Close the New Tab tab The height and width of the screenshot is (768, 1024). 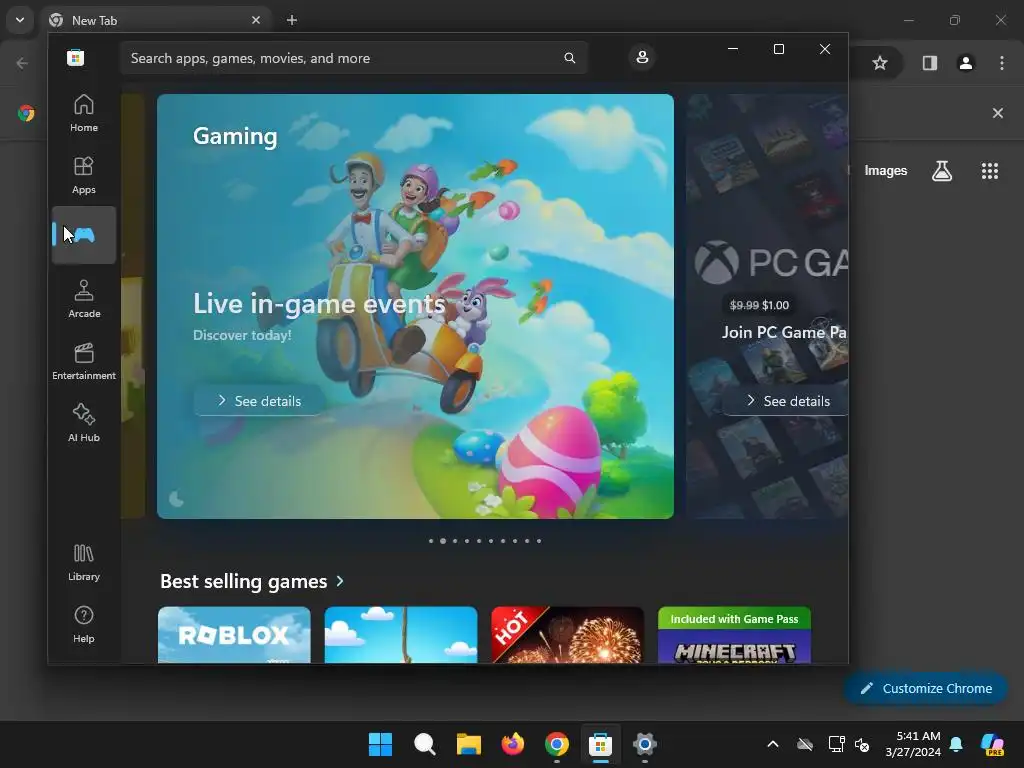(256, 20)
